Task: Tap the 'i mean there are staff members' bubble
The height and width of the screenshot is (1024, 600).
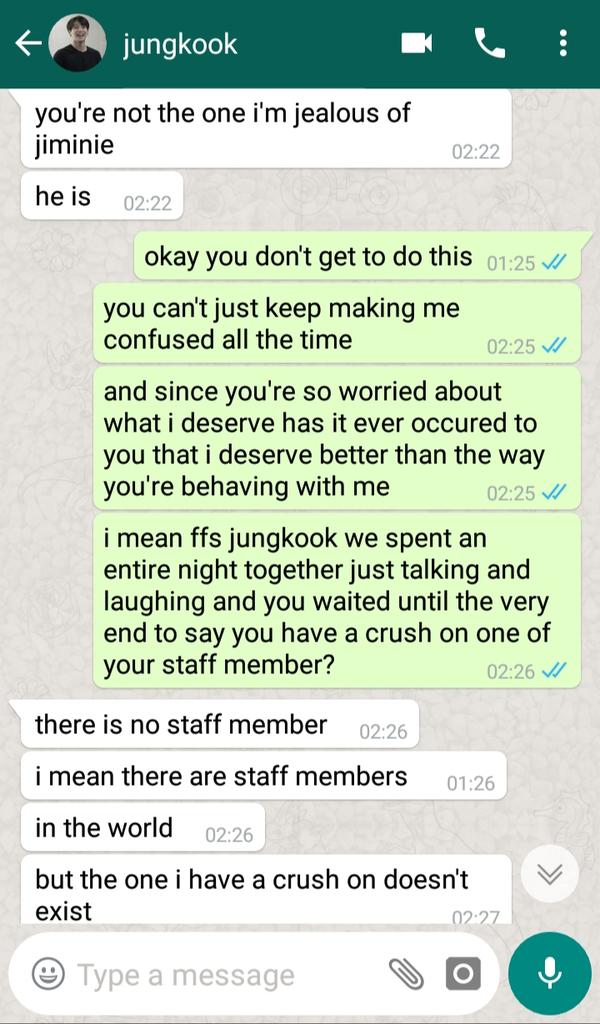Action: pos(264,776)
